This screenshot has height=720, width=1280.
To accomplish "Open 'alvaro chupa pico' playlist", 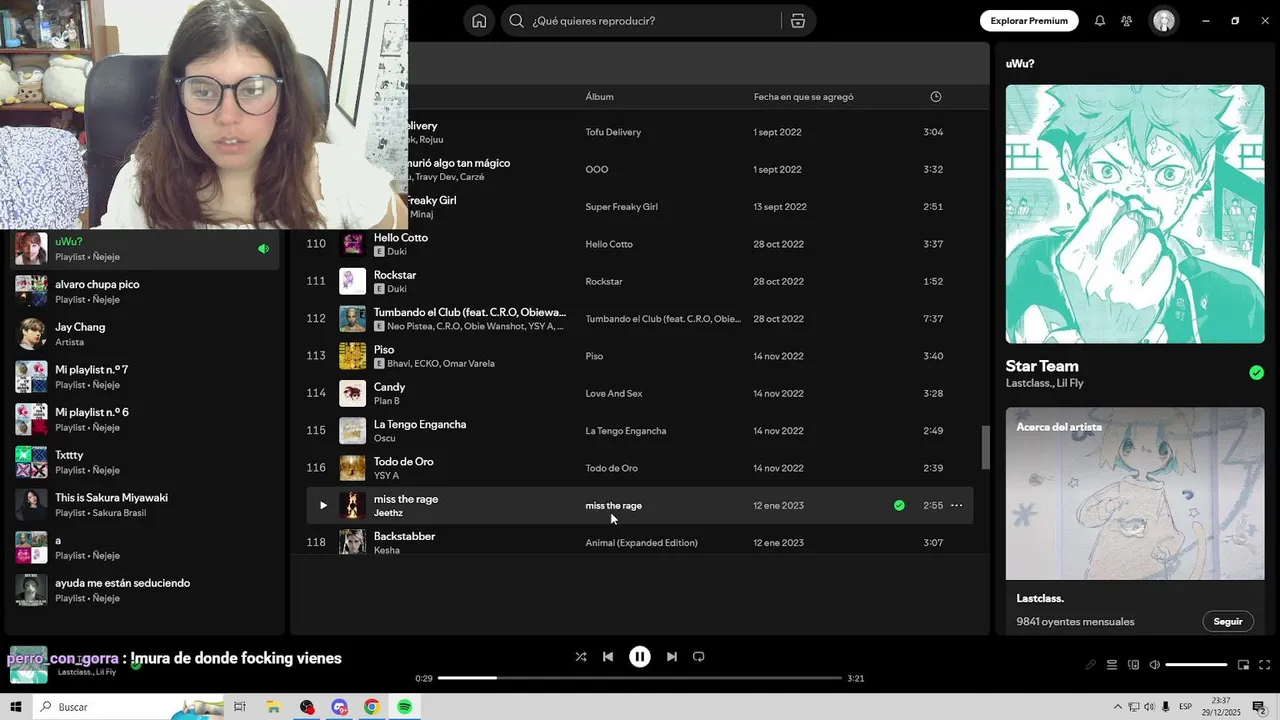I will 145,291.
